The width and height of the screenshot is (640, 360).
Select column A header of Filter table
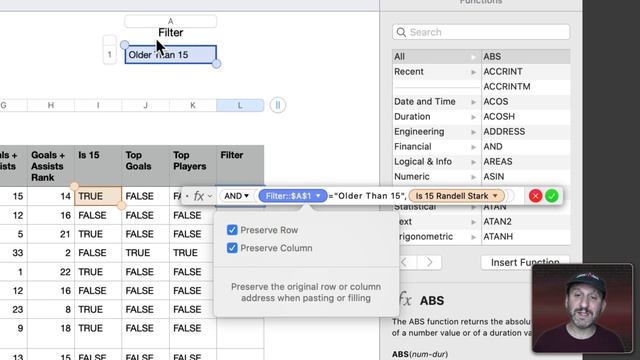coord(171,21)
